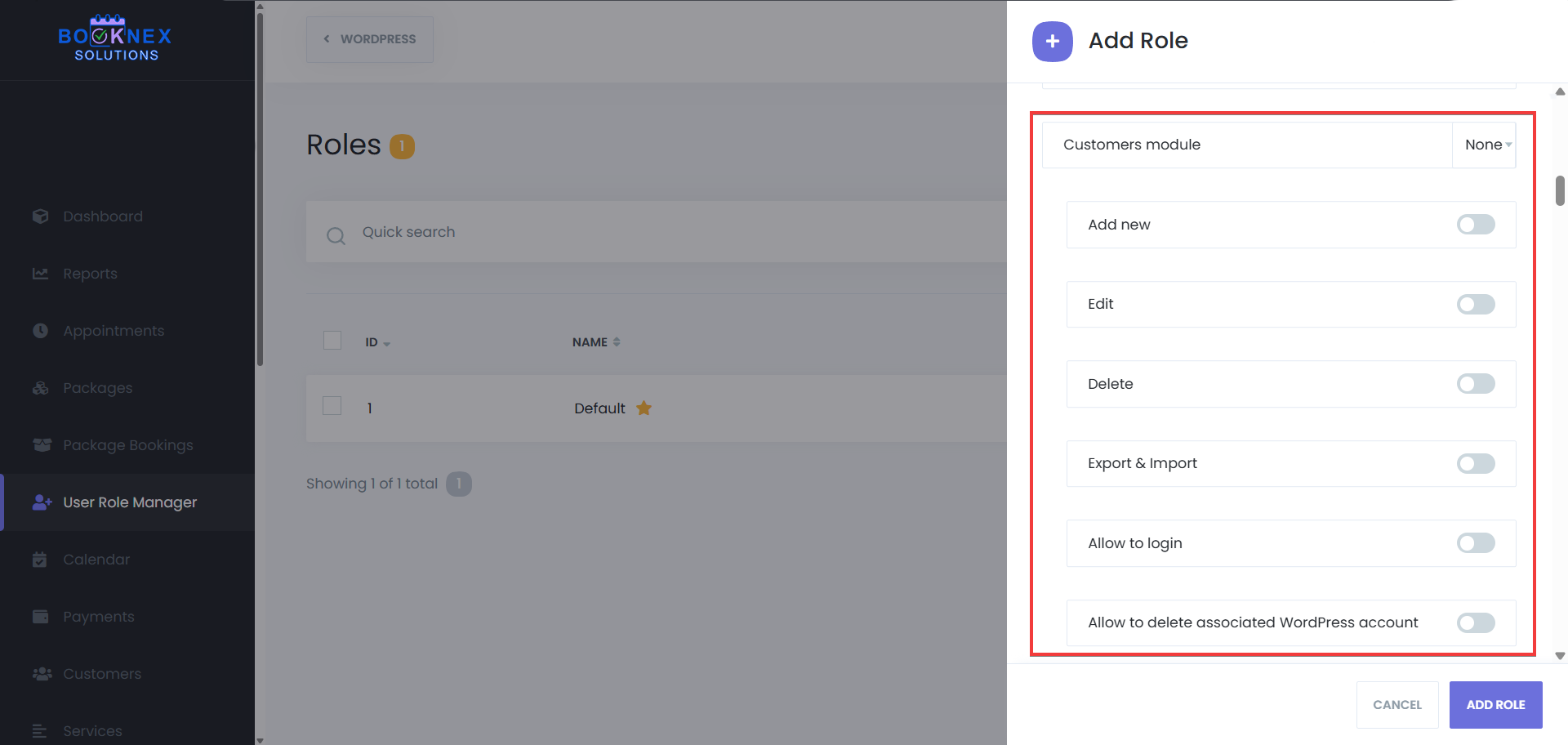Toggle the Allow to login switch
1568x745 pixels.
pyautogui.click(x=1475, y=543)
